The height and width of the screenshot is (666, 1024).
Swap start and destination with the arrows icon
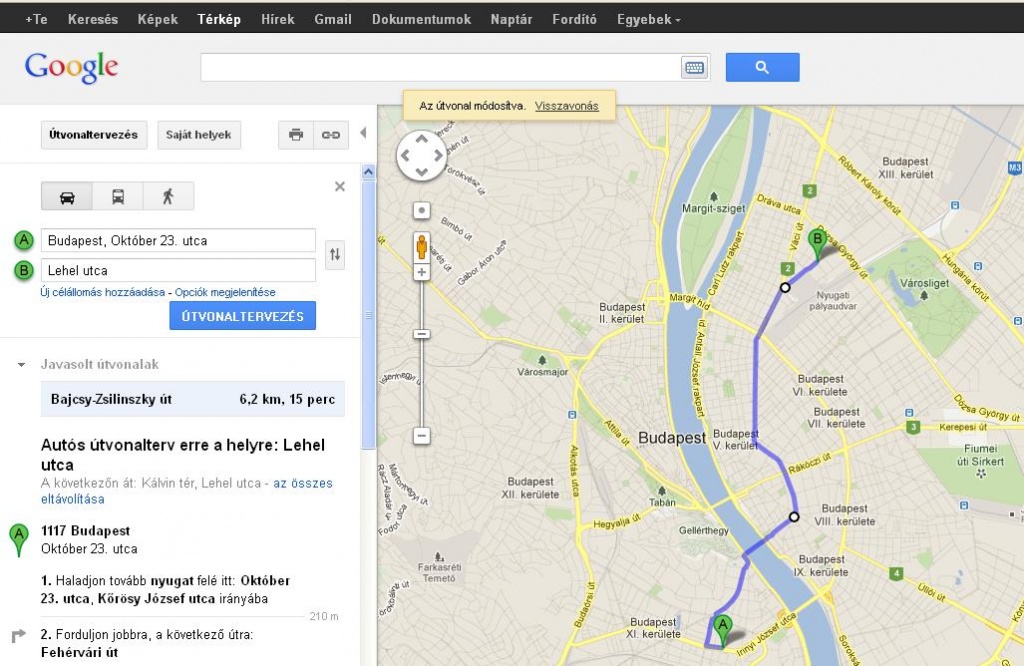click(x=334, y=254)
